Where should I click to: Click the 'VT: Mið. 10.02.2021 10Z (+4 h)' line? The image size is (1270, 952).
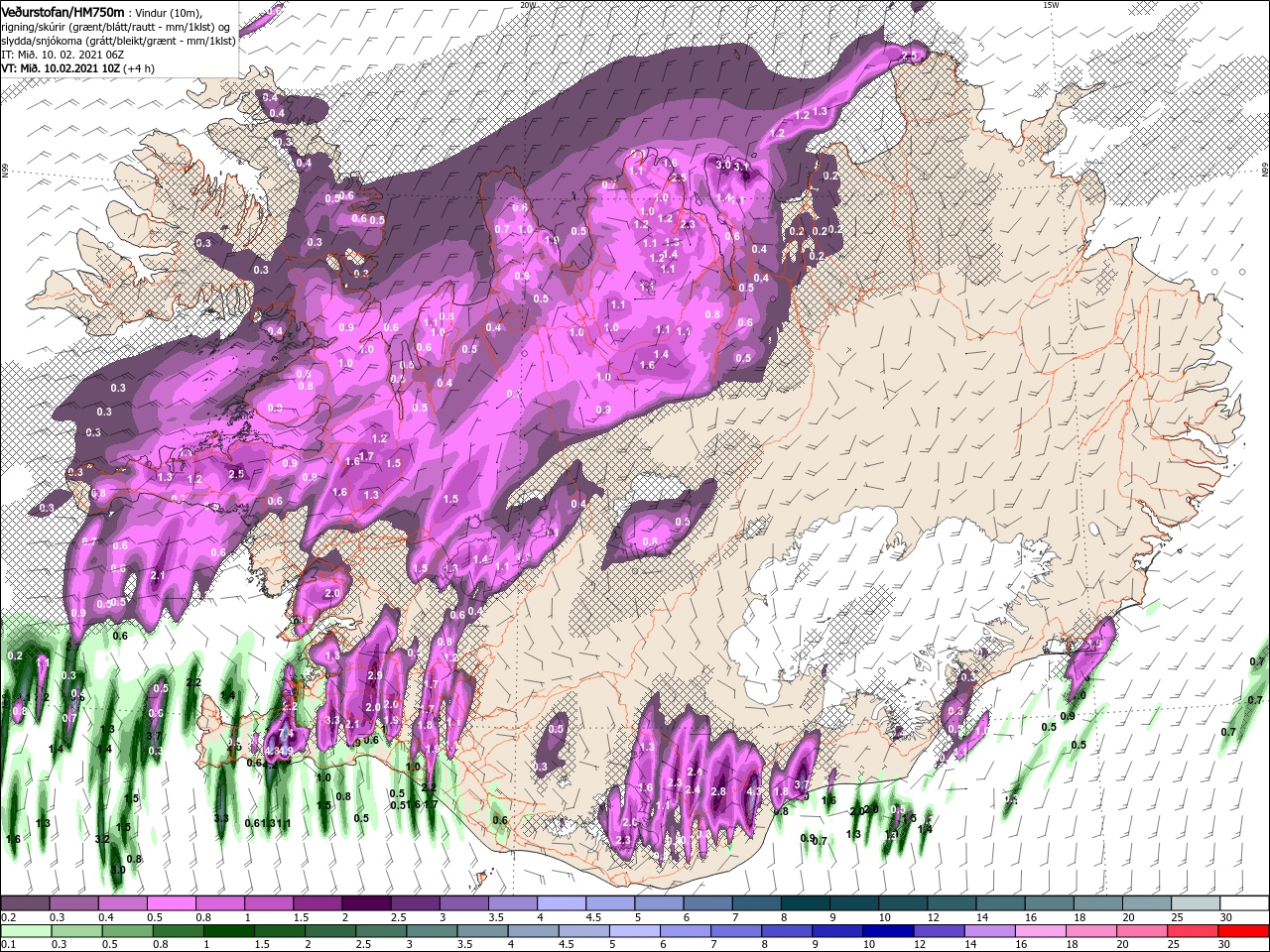[x=77, y=68]
